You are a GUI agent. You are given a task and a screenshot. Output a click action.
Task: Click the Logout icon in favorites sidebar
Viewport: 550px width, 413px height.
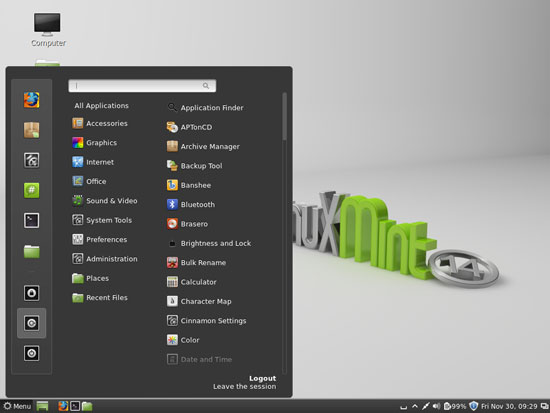point(32,323)
